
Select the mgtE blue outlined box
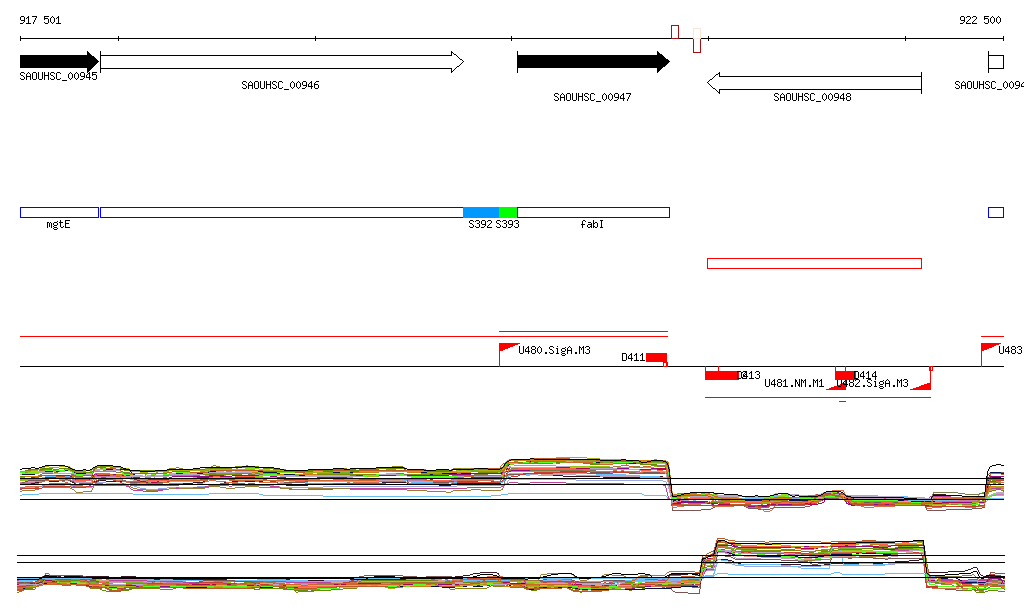(59, 212)
